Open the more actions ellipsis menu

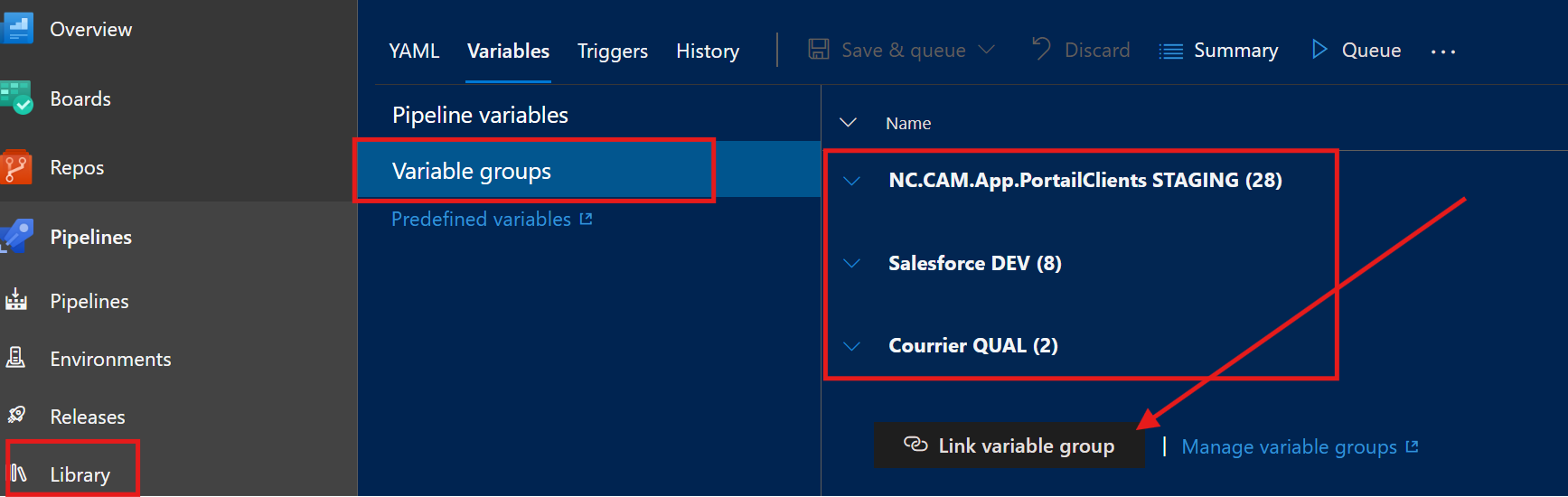click(x=1442, y=52)
